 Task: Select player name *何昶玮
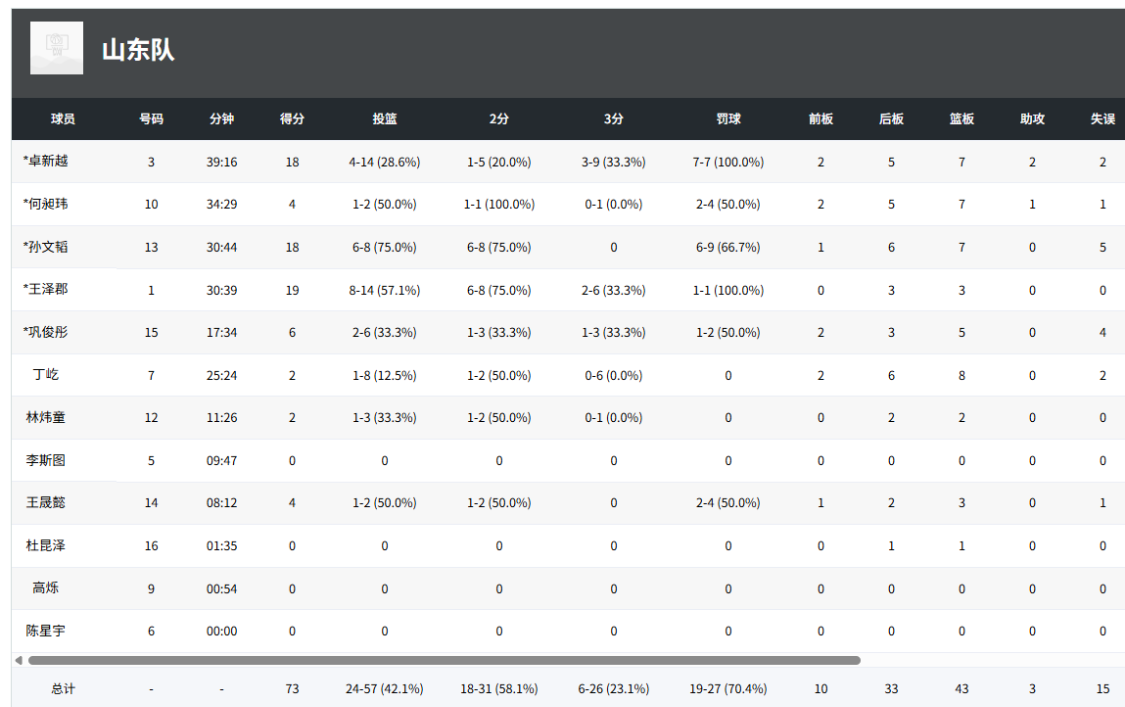(x=45, y=204)
